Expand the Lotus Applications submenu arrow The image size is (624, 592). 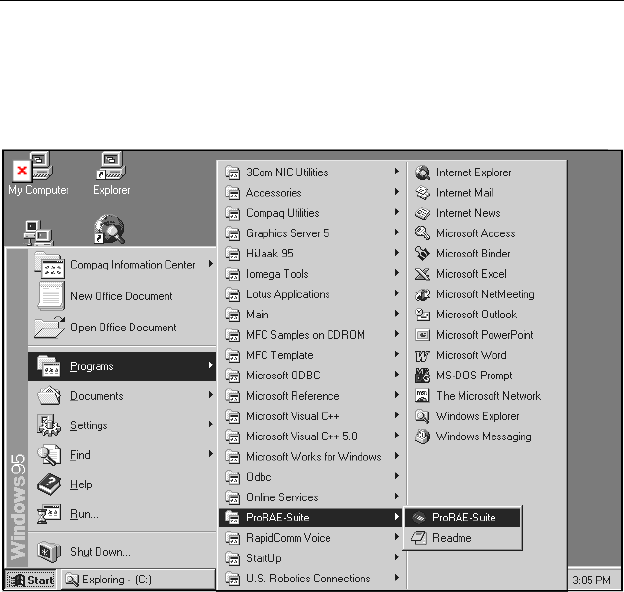[396, 293]
